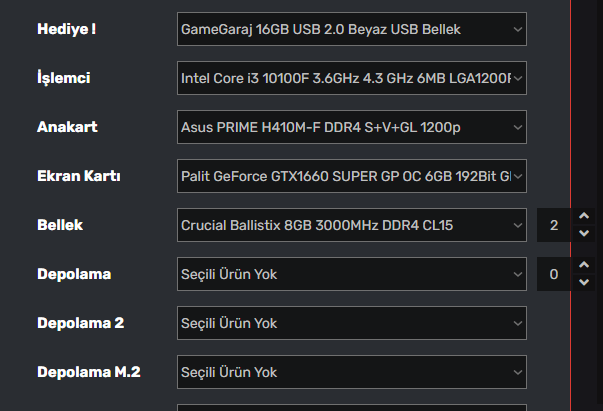Viewport: 603px width, 411px height.
Task: Decrease Depolama quantity with down arrow
Action: (x=584, y=283)
